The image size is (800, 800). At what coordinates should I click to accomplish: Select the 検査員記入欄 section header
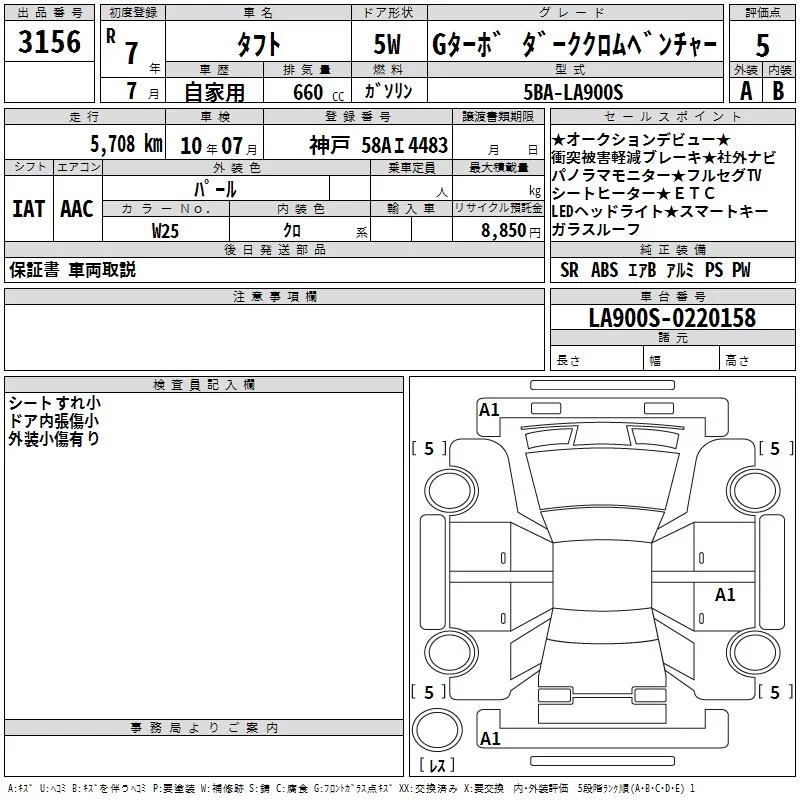[204, 385]
